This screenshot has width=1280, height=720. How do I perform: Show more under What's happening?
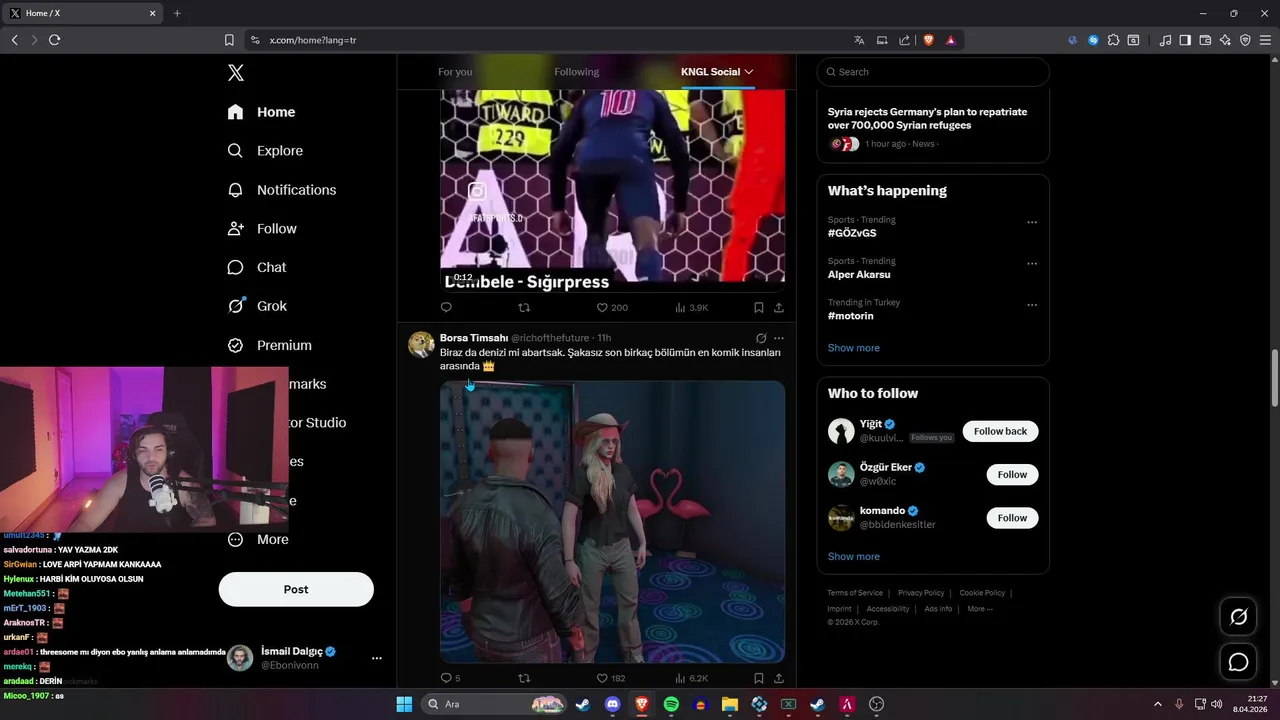pos(854,348)
